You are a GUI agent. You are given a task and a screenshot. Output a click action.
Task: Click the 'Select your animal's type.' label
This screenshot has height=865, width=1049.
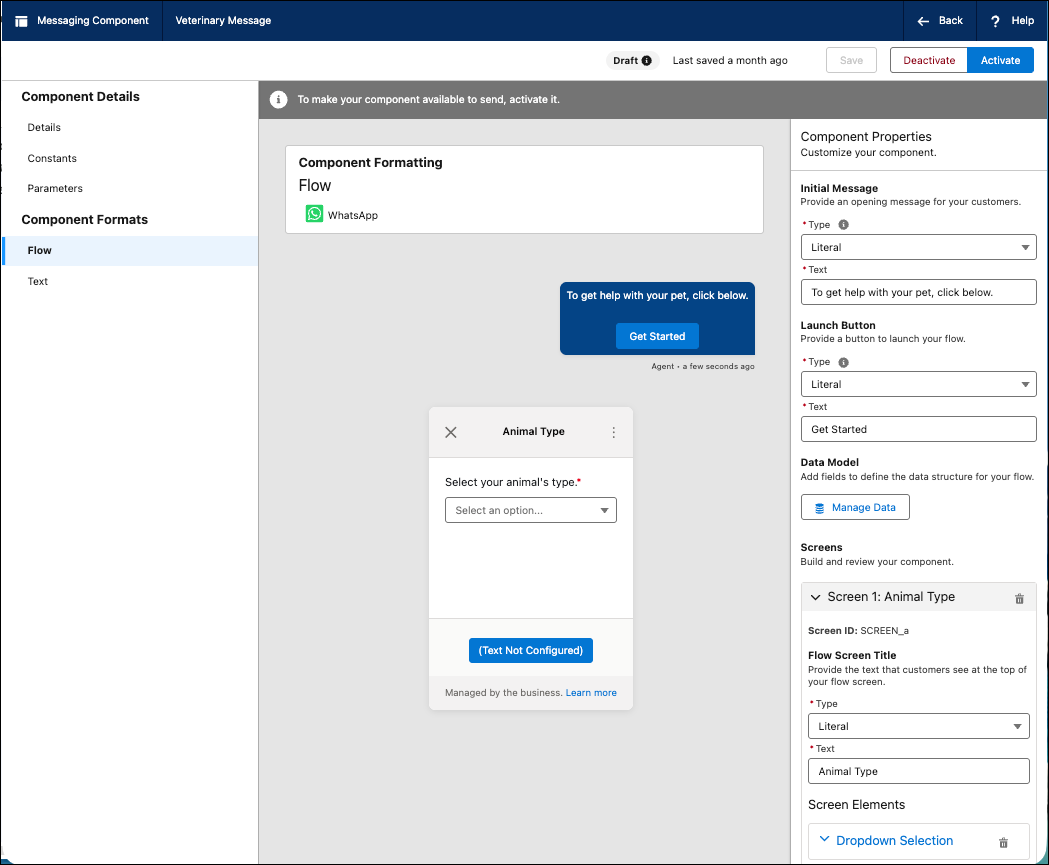(x=510, y=482)
